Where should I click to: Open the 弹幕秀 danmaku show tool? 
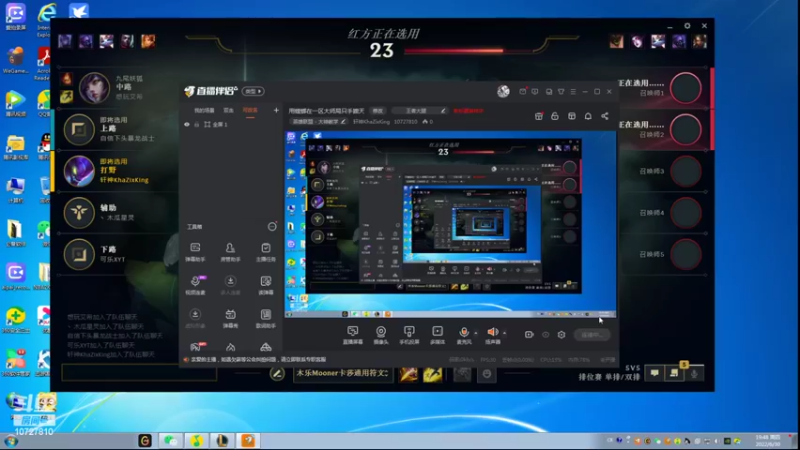230,318
